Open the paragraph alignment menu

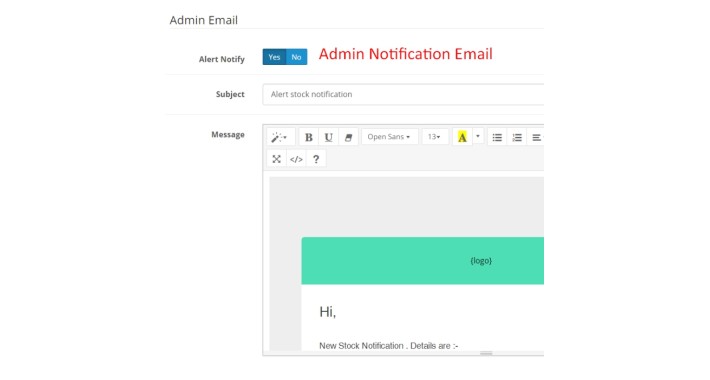point(537,137)
